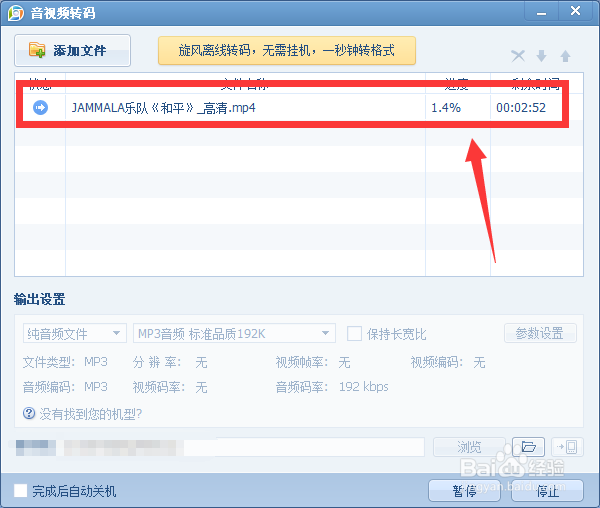Enable 完成后自动关机 auto shutdown checkbox
The height and width of the screenshot is (508, 600).
click(21, 491)
